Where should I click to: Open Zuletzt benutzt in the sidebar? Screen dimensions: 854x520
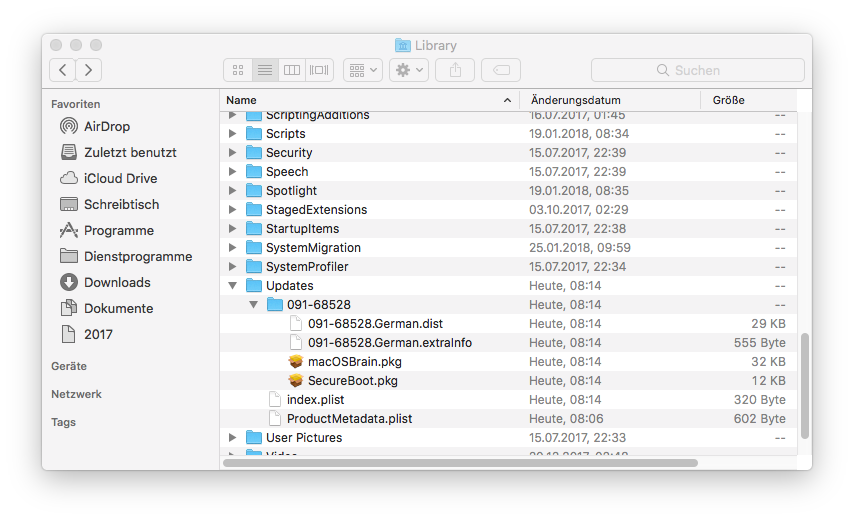[119, 152]
